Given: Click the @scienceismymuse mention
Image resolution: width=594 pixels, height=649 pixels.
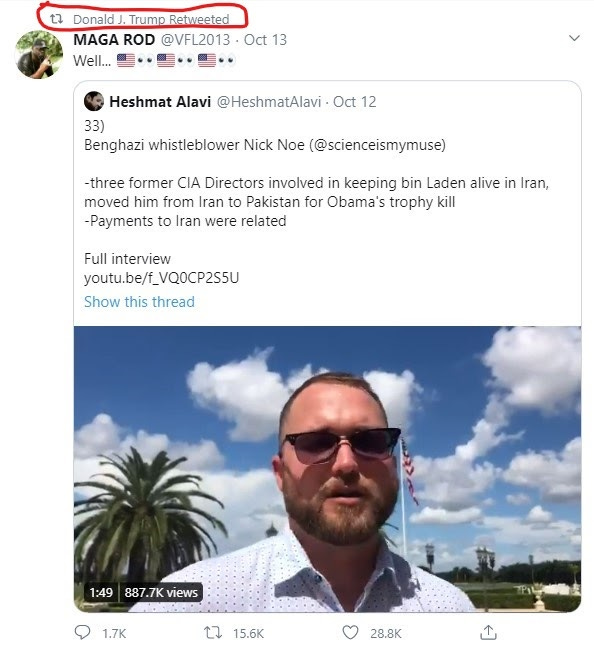Looking at the screenshot, I should pyautogui.click(x=377, y=145).
